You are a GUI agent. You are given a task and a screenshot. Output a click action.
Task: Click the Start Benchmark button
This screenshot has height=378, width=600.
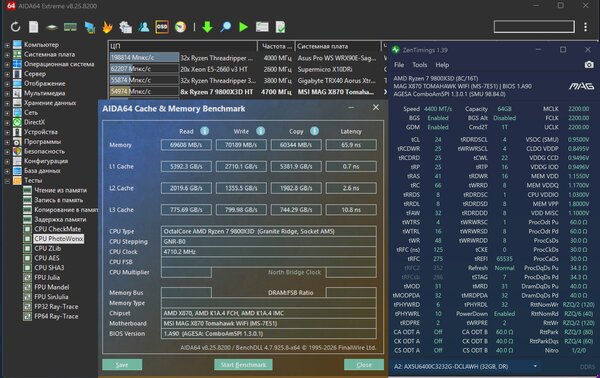point(243,365)
